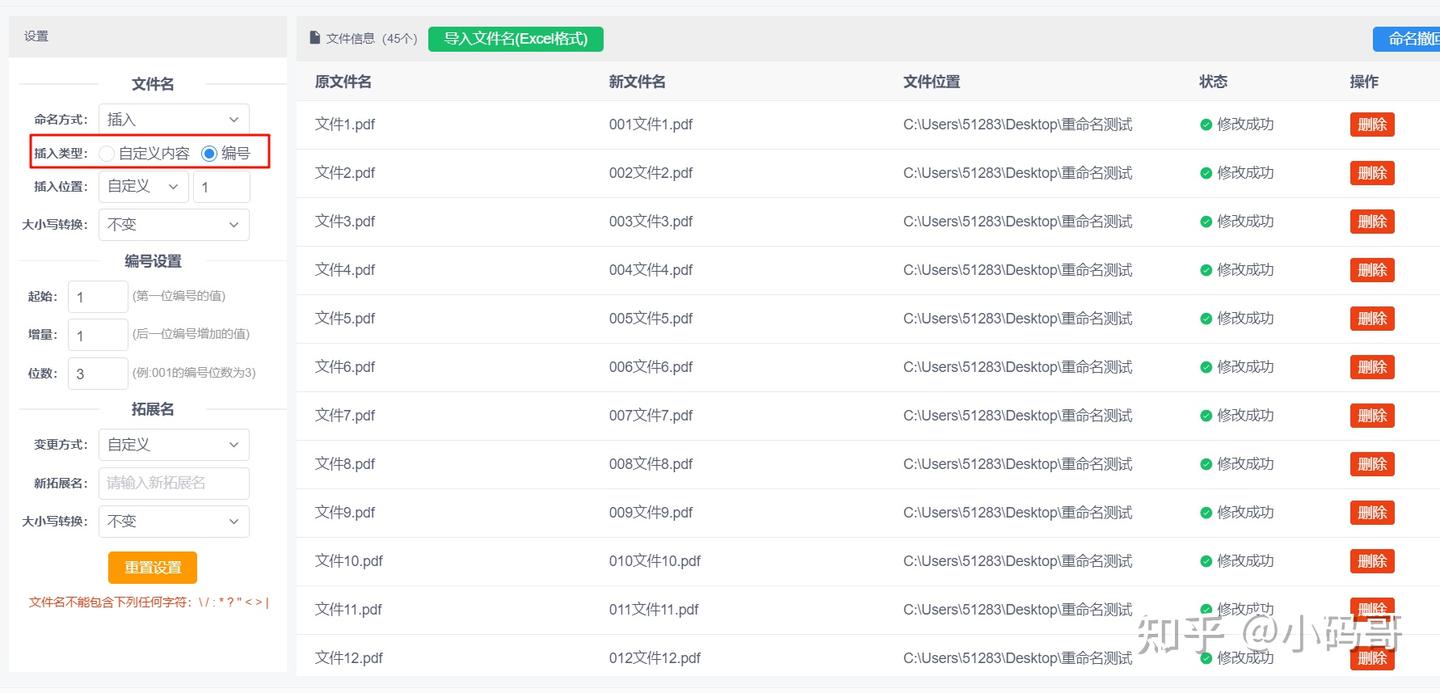
Task: Open extension 大小写转换 dropdown
Action: click(173, 522)
